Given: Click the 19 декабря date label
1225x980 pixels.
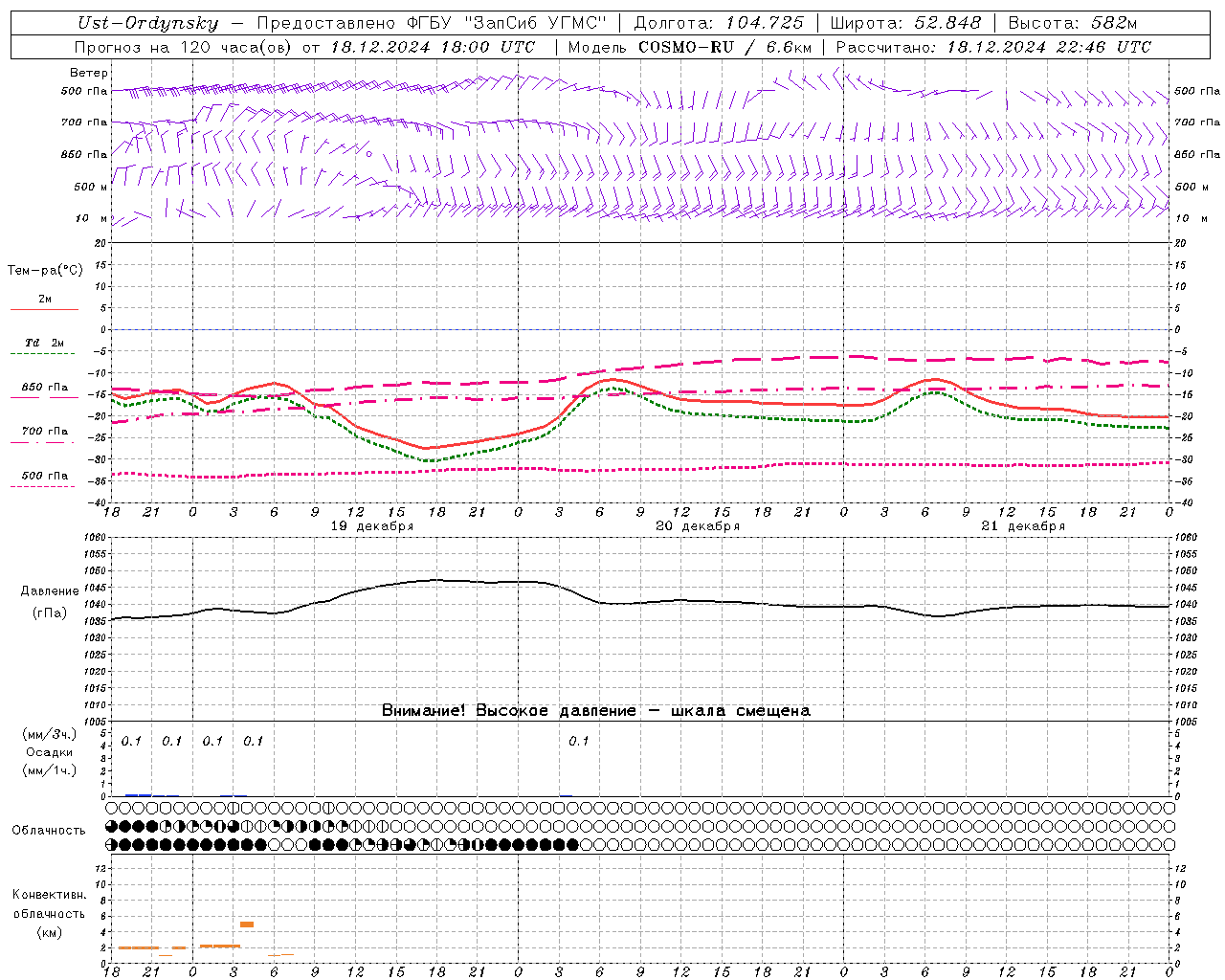Looking at the screenshot, I should (372, 526).
